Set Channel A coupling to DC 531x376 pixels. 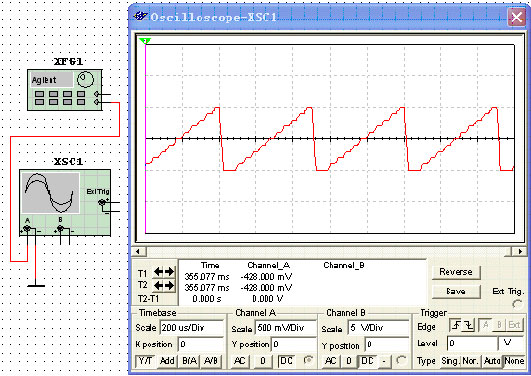pos(286,361)
